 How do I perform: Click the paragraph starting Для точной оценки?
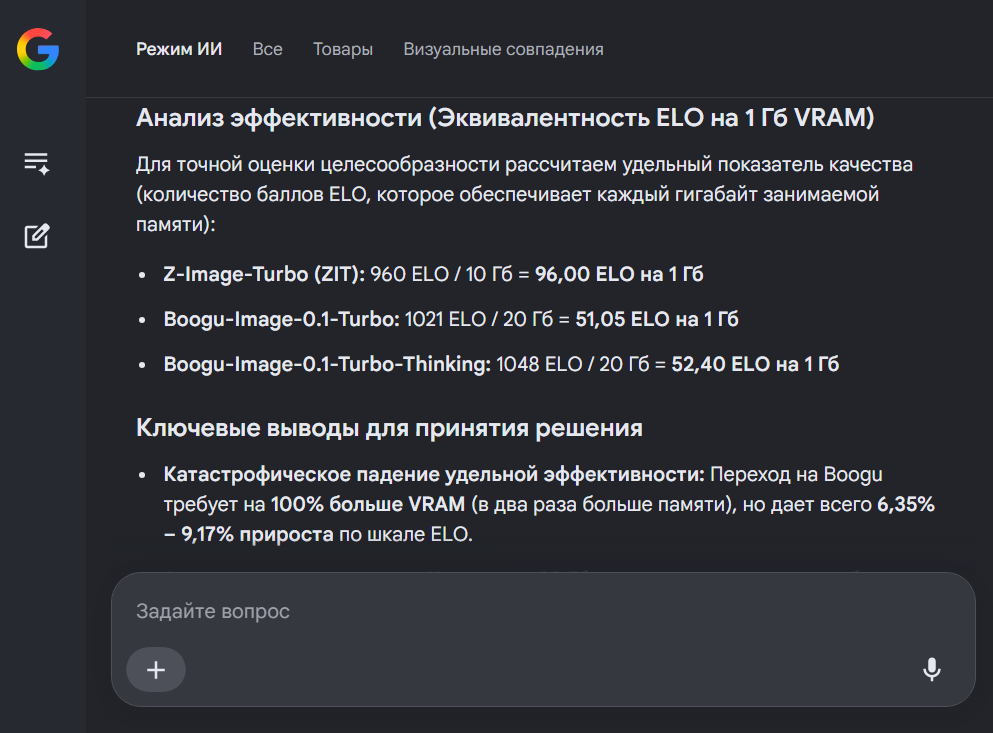524,194
